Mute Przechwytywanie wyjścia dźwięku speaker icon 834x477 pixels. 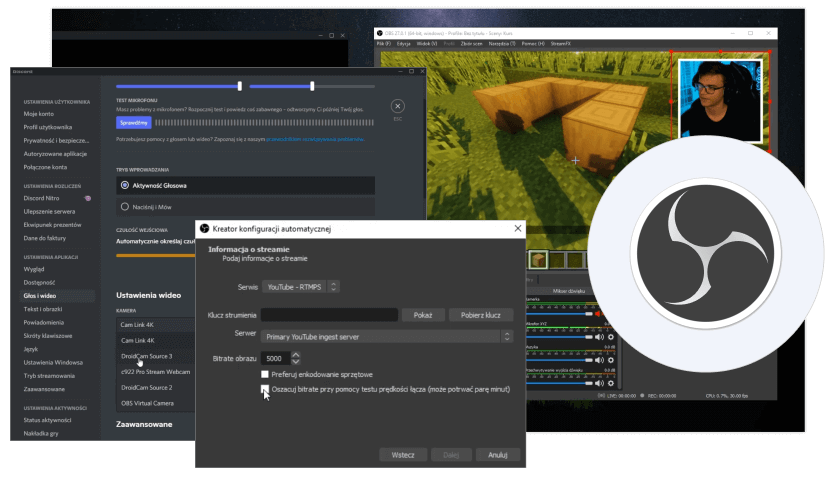coord(599,383)
